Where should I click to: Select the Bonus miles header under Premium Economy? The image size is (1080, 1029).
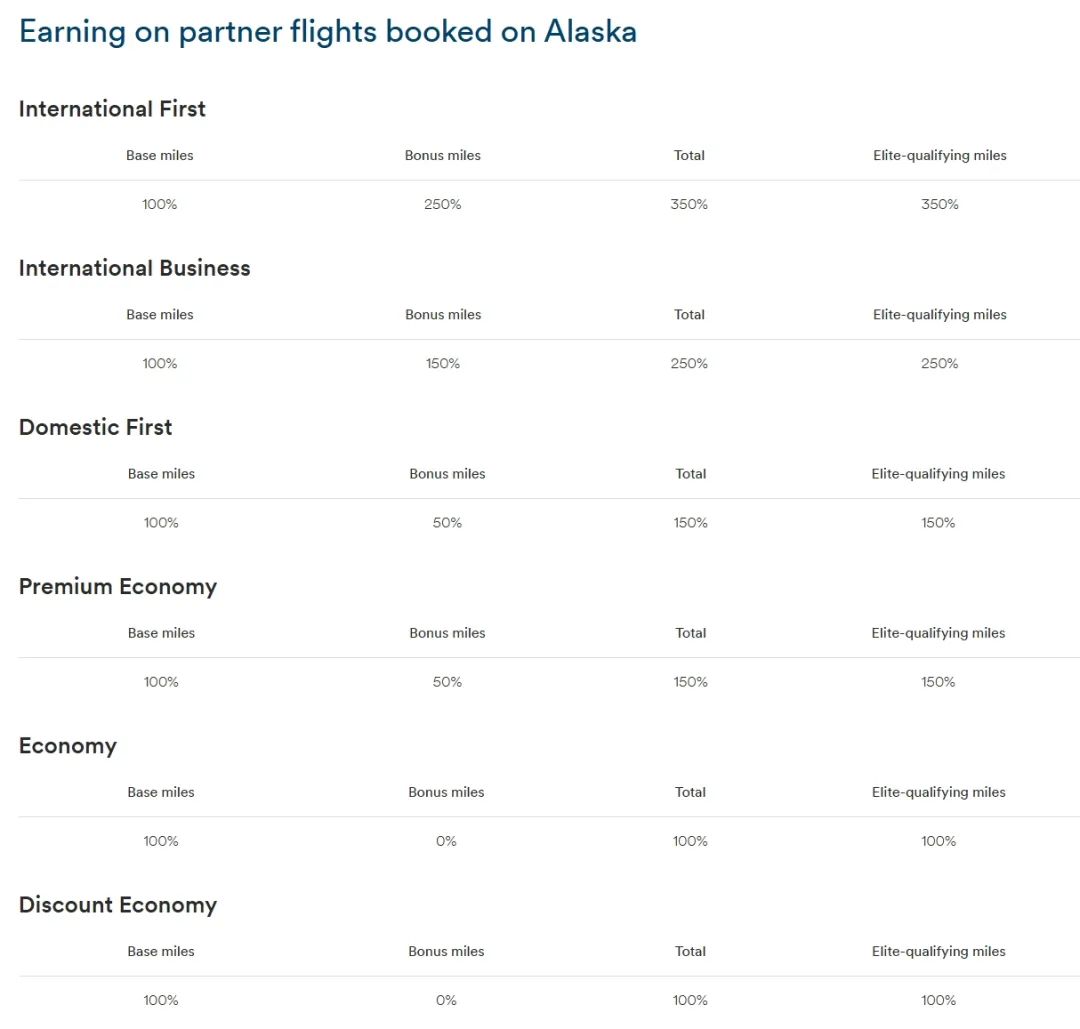tap(447, 633)
